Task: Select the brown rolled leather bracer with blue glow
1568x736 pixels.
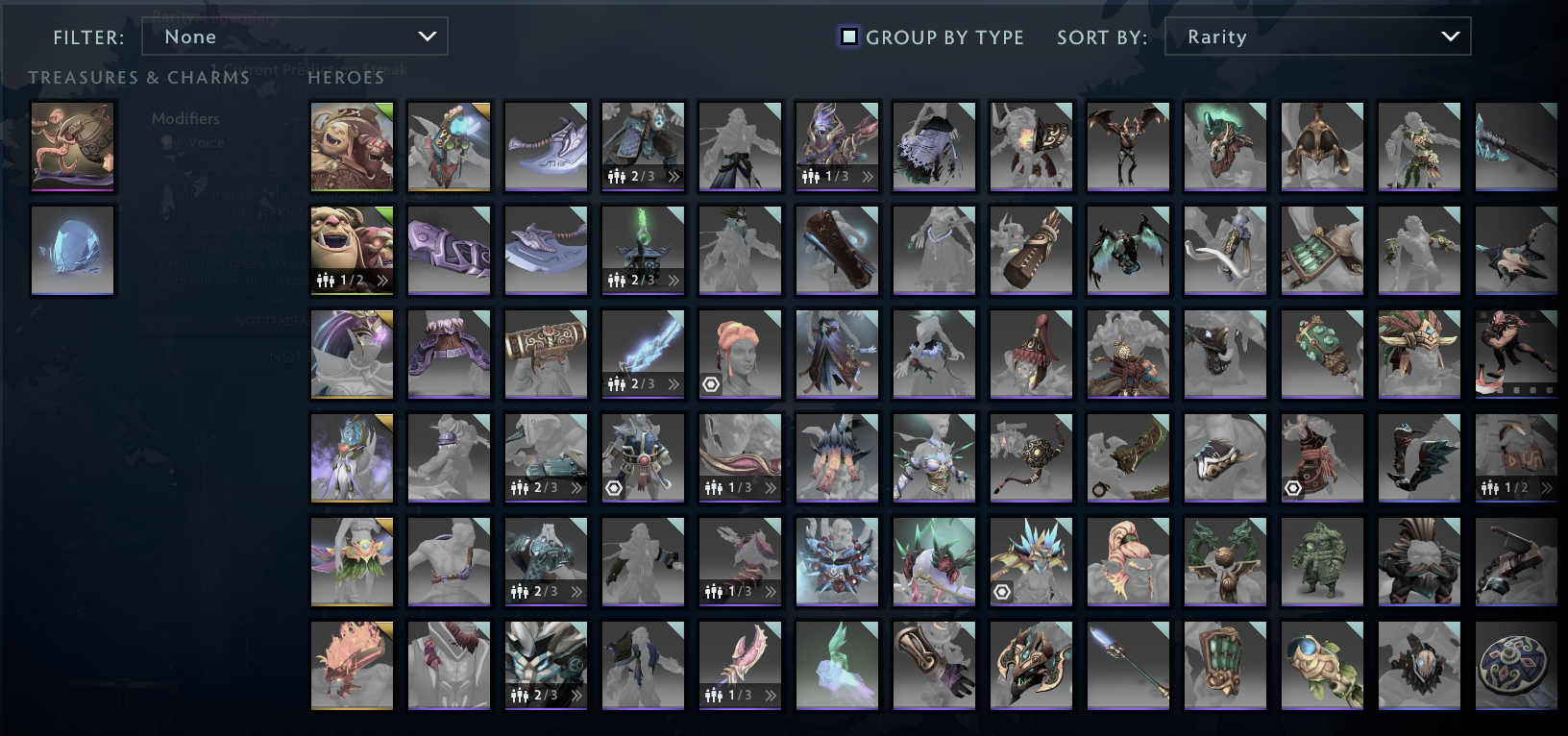Action: [x=837, y=251]
